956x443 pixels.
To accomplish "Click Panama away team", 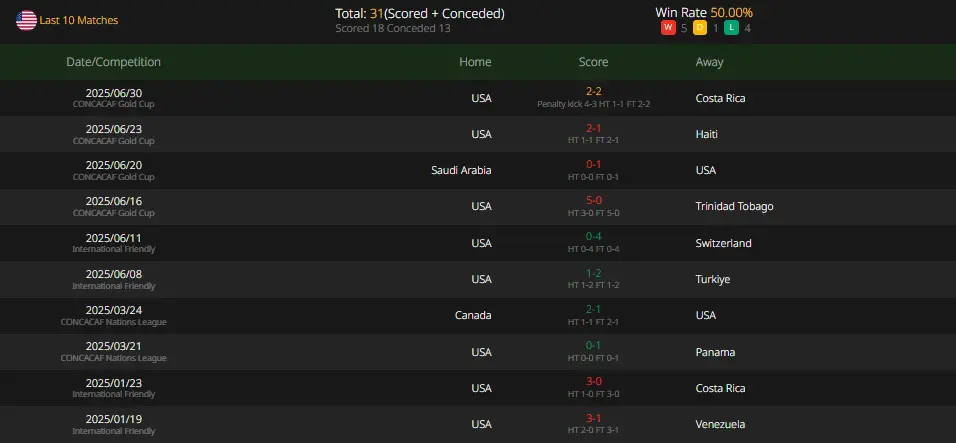I will [x=715, y=352].
